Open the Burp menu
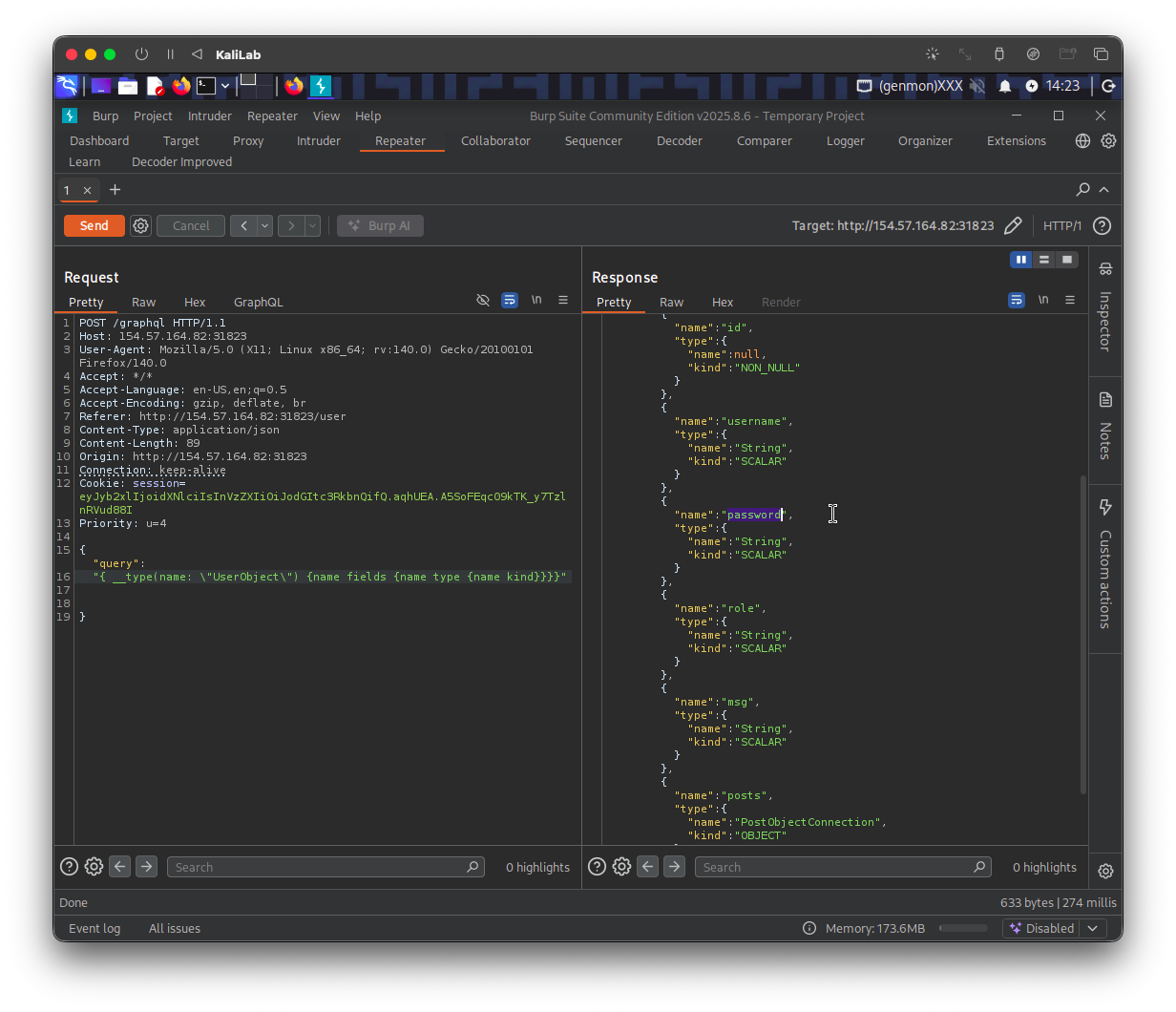The image size is (1176, 1012). [105, 116]
